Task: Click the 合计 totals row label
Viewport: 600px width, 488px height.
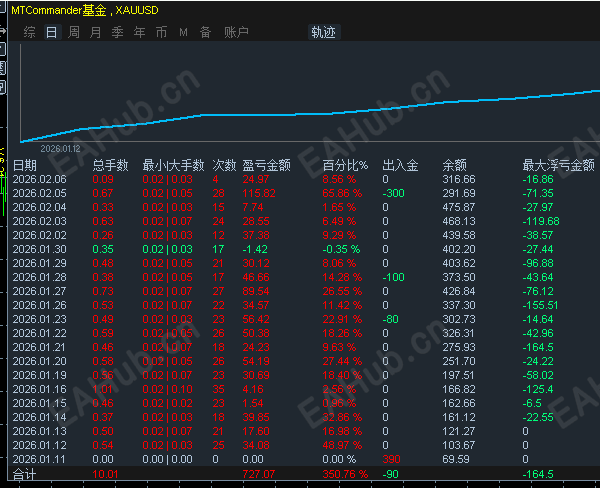Action: tap(24, 475)
